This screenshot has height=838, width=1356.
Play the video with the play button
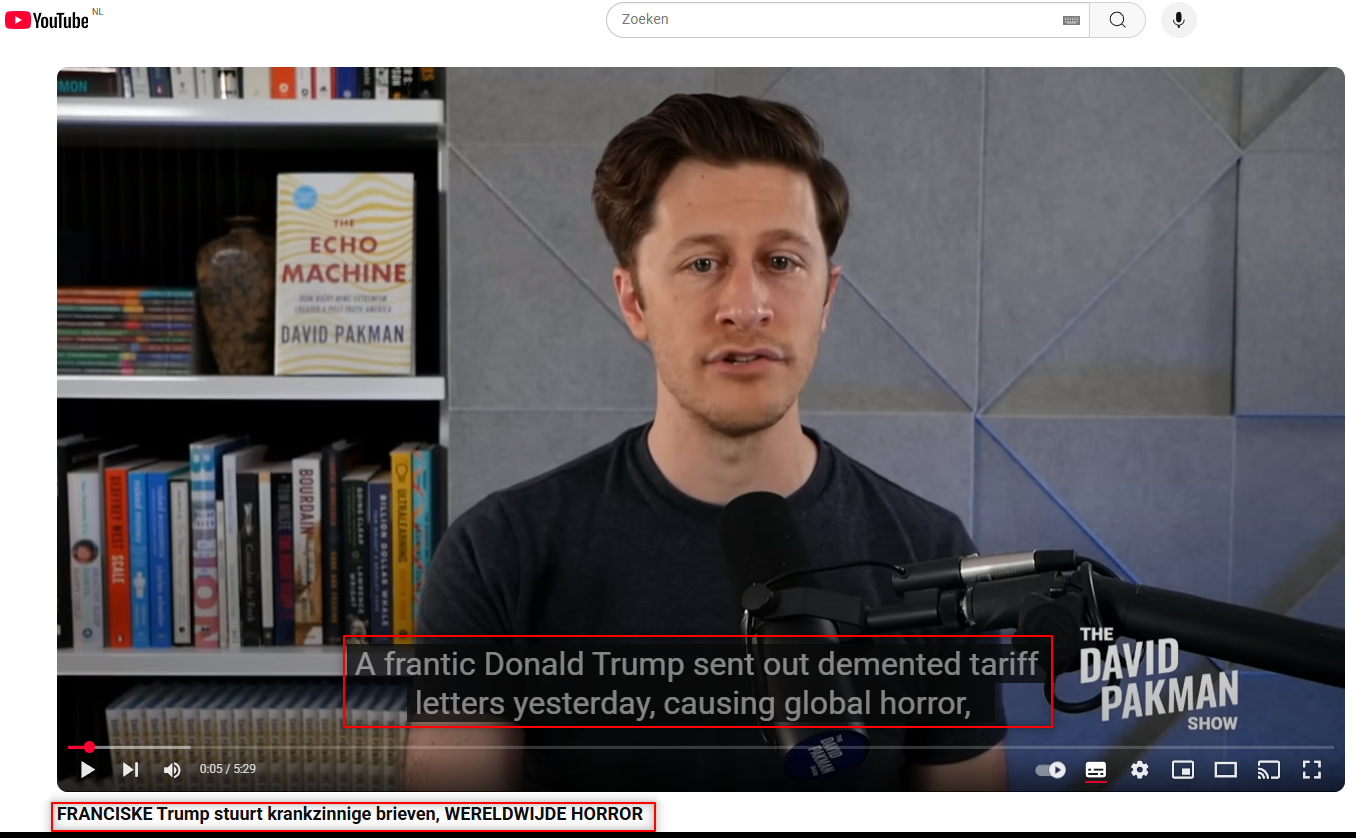tap(87, 769)
